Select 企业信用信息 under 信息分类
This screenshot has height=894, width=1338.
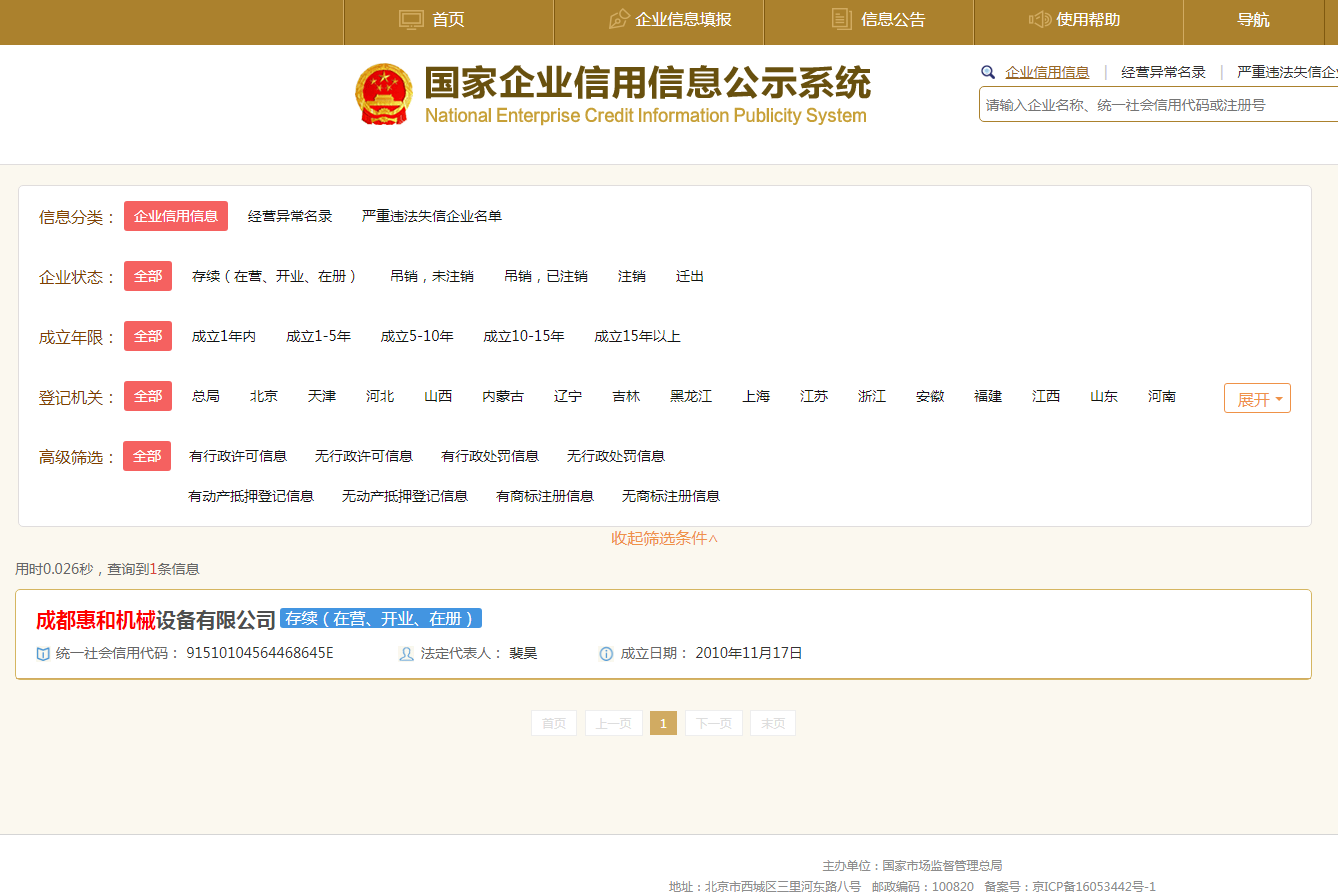click(x=176, y=216)
